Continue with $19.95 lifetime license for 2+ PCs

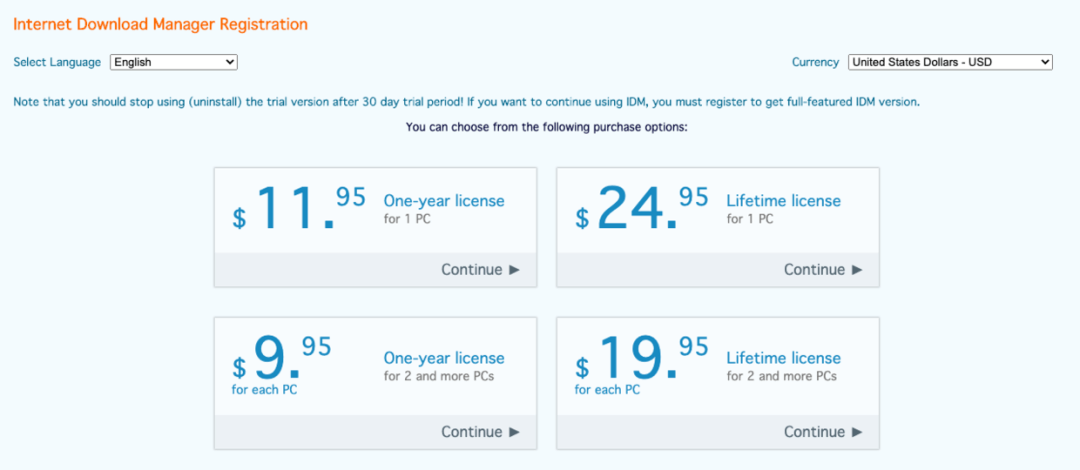click(823, 432)
